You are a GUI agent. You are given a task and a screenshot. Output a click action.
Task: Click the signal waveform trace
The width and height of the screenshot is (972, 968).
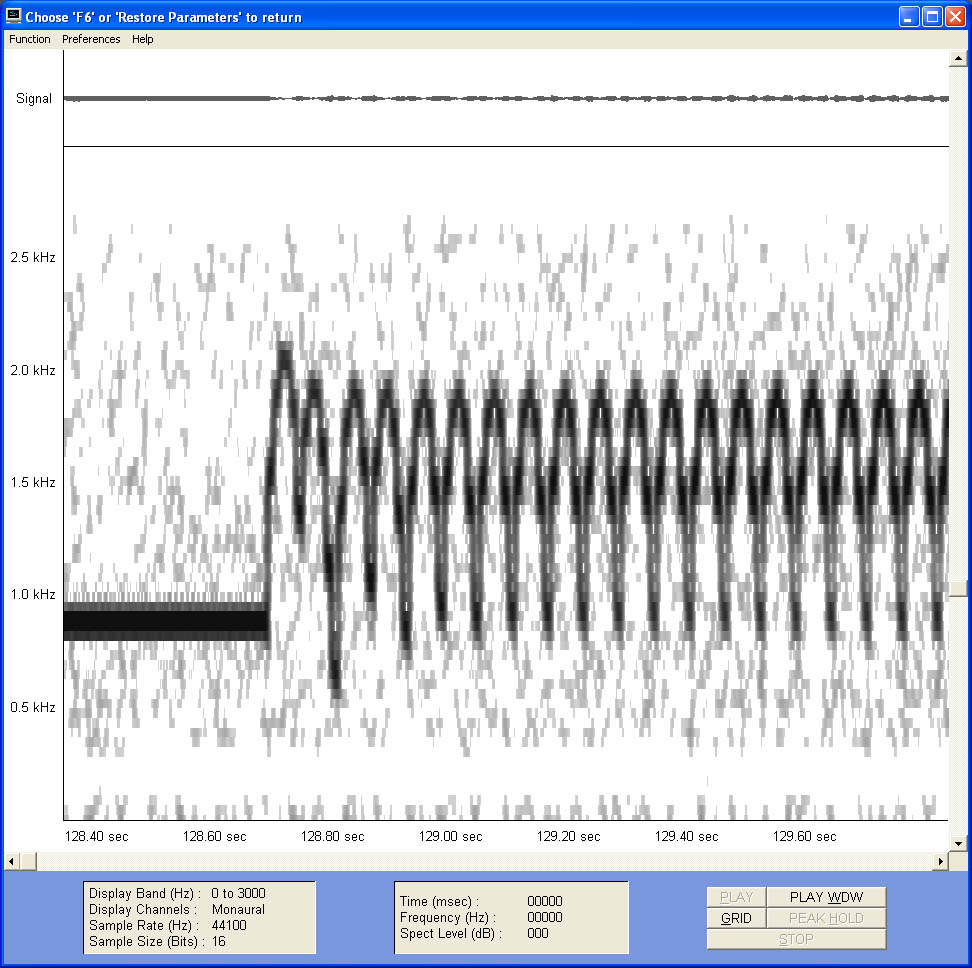pyautogui.click(x=506, y=99)
